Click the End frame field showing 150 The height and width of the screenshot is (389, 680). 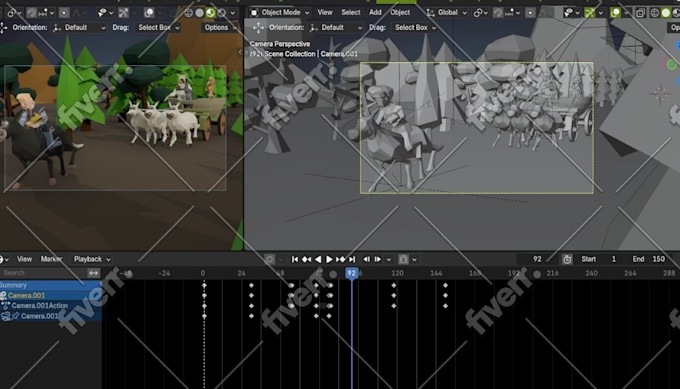point(649,259)
